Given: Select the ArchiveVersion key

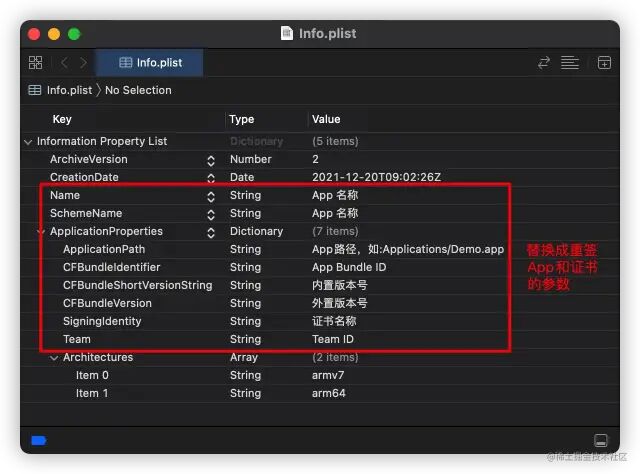Looking at the screenshot, I should [x=89, y=159].
